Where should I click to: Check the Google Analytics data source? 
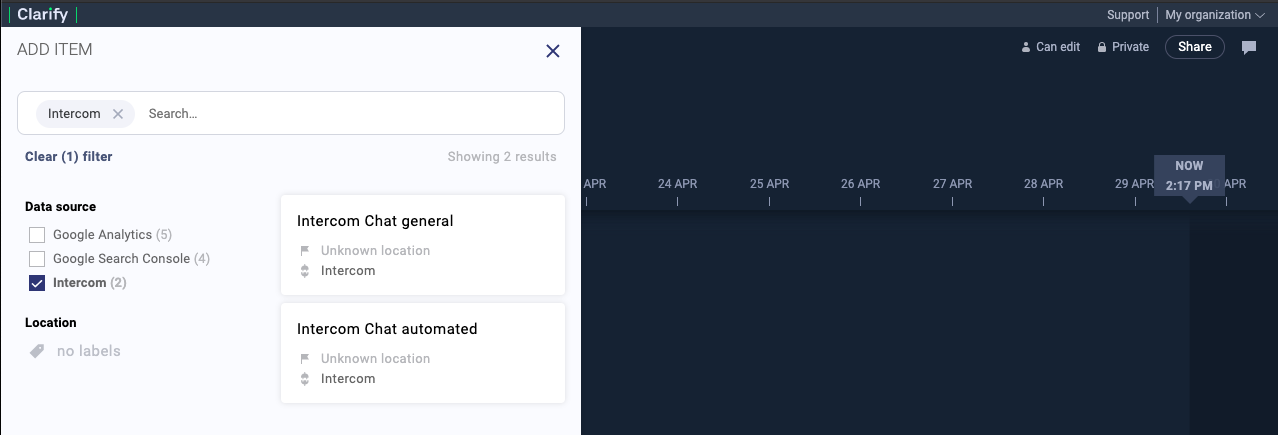37,235
